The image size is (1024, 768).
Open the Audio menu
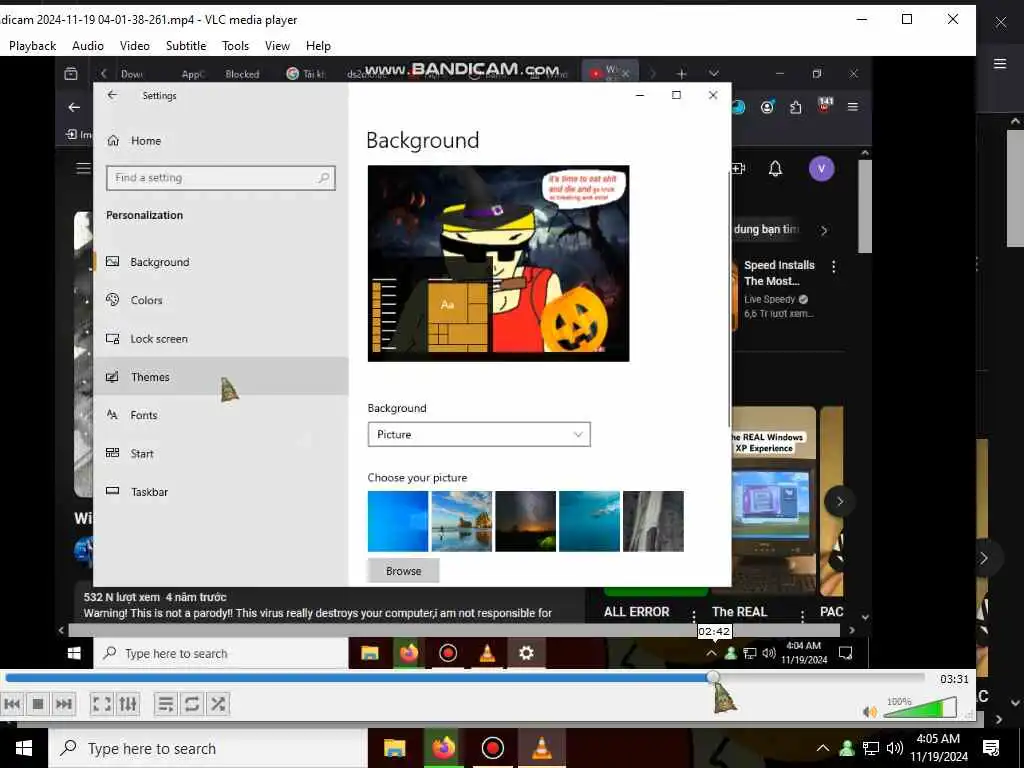tap(88, 46)
